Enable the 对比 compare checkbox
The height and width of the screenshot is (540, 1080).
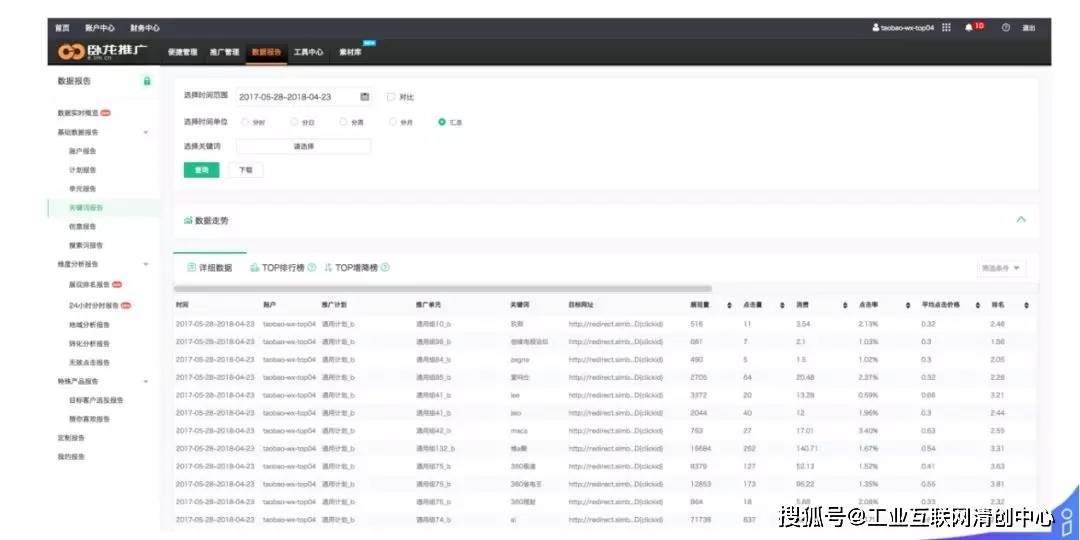[x=391, y=97]
